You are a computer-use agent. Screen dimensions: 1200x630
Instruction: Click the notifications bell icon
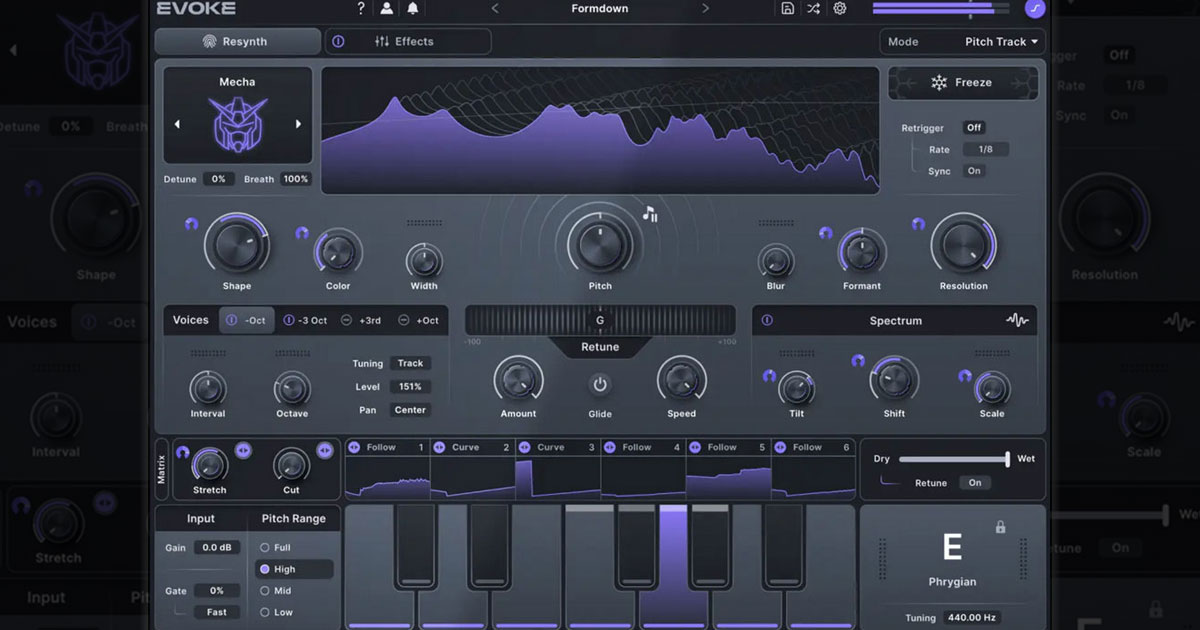[412, 9]
